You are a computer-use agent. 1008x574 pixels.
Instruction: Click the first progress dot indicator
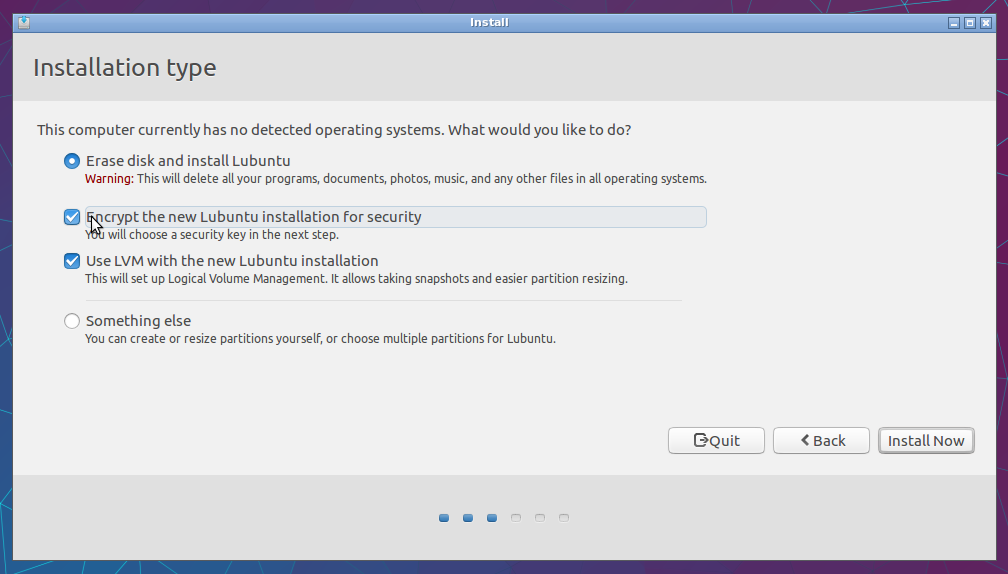pos(444,518)
